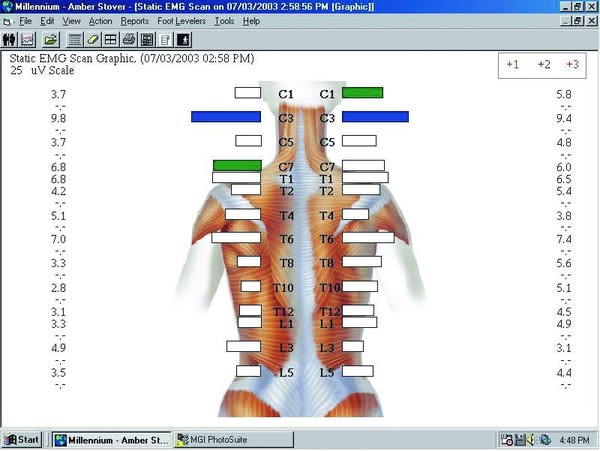Click the standing figure toolbar icon

[x=183, y=40]
